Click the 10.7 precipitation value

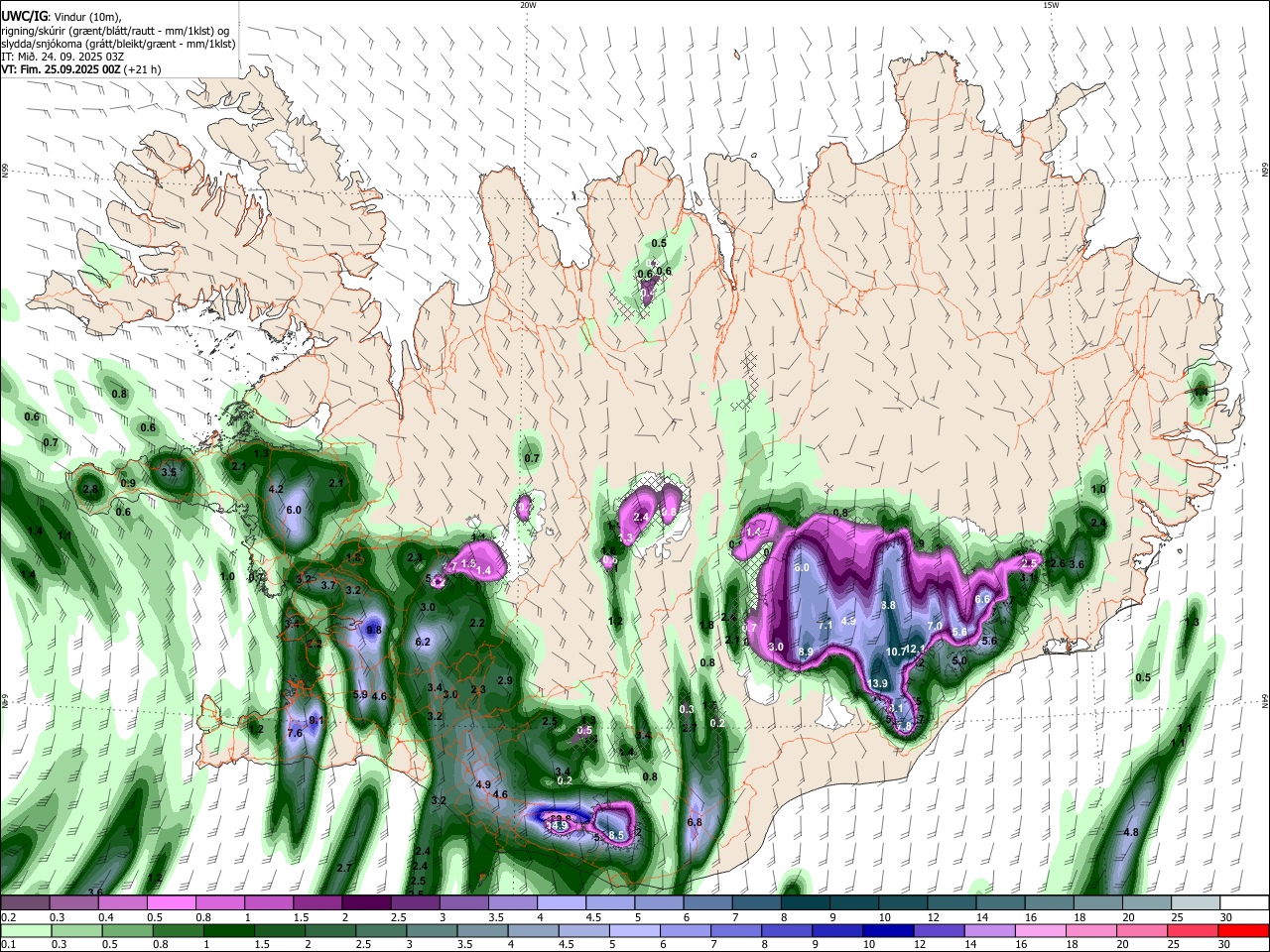click(896, 652)
